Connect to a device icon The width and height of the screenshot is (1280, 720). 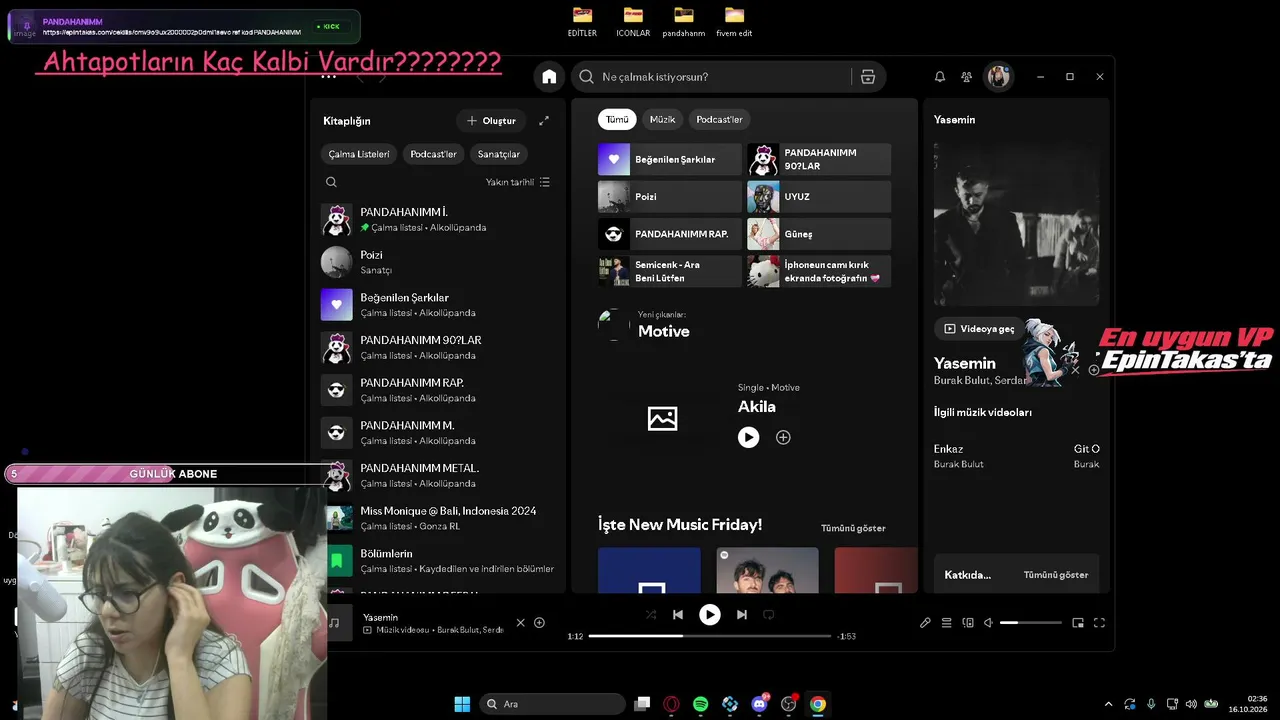(967, 623)
